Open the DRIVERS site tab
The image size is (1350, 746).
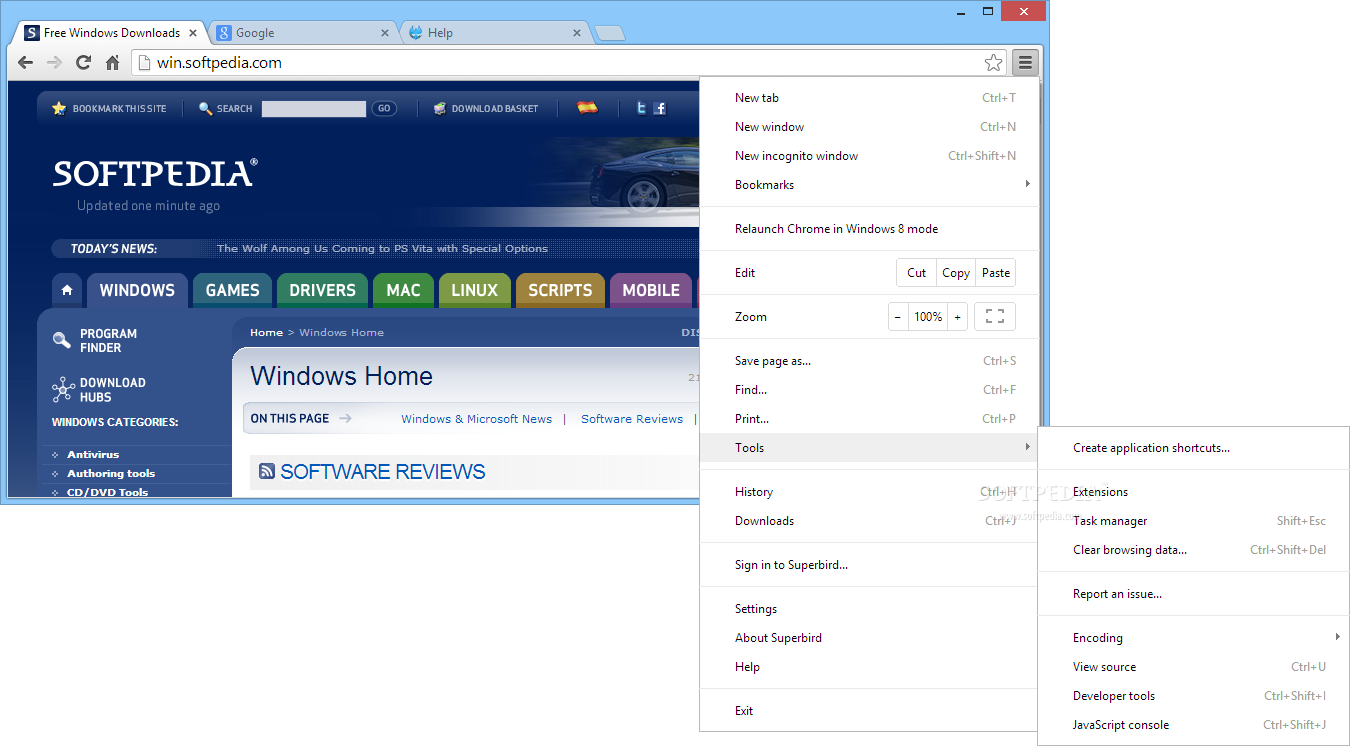[x=322, y=290]
